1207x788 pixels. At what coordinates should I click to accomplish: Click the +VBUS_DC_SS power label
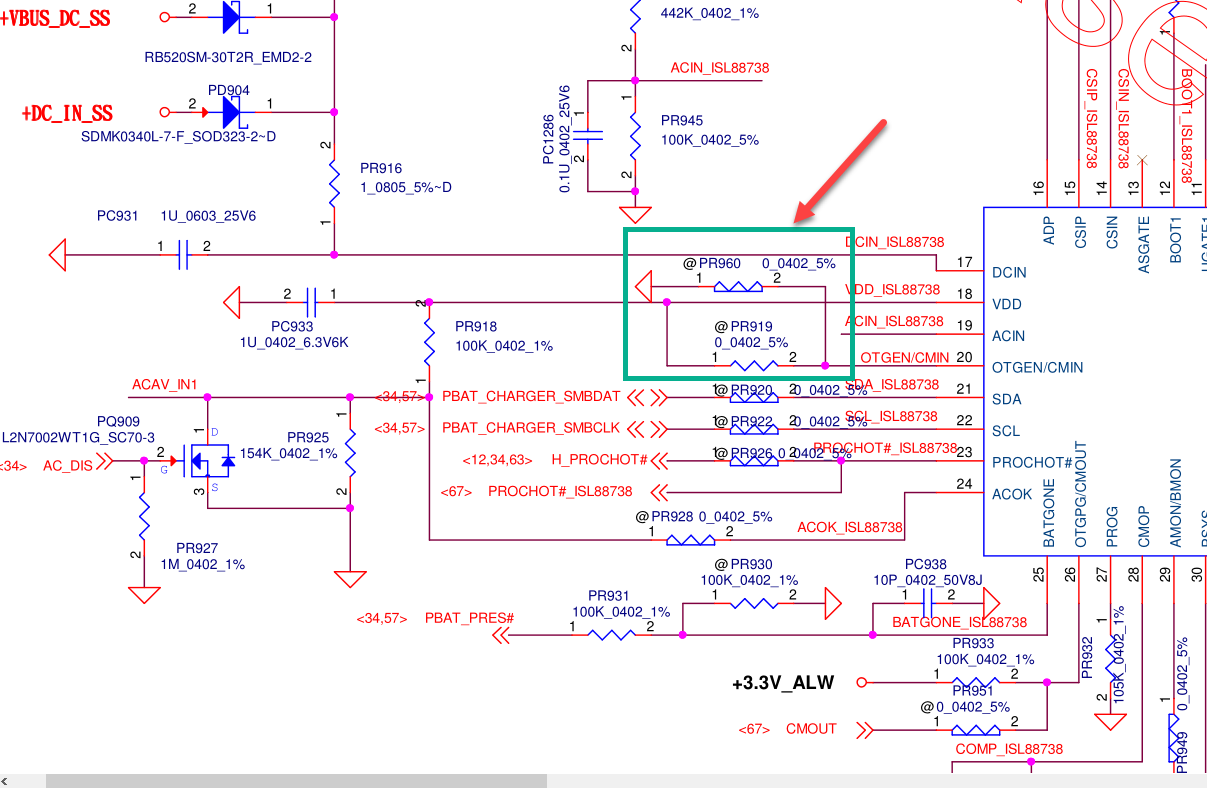56,18
